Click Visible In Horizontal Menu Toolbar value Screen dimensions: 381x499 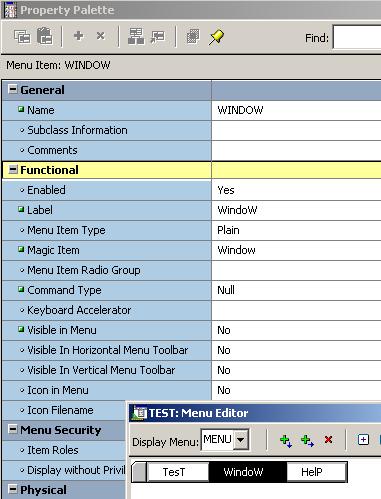click(x=224, y=350)
